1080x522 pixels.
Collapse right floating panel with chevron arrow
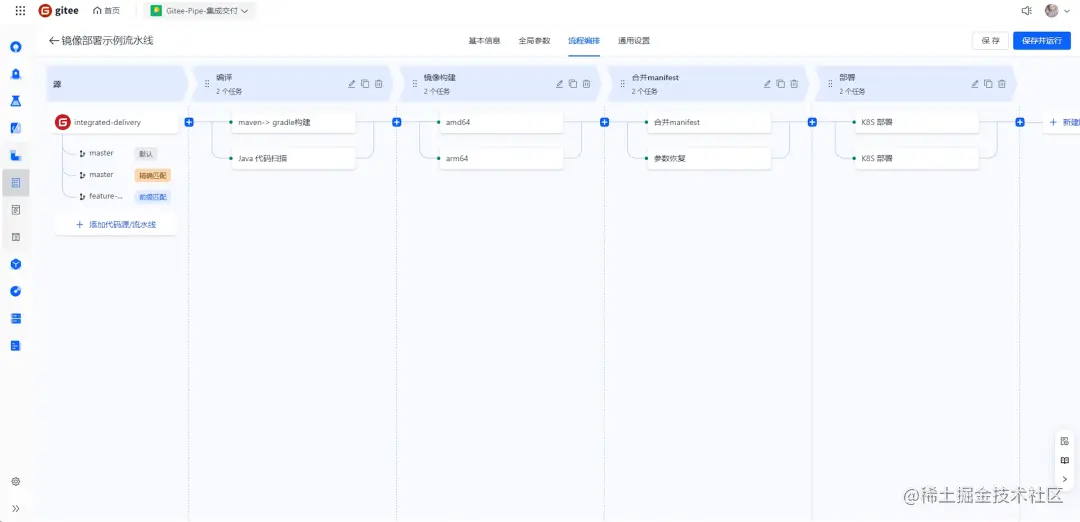(1065, 479)
